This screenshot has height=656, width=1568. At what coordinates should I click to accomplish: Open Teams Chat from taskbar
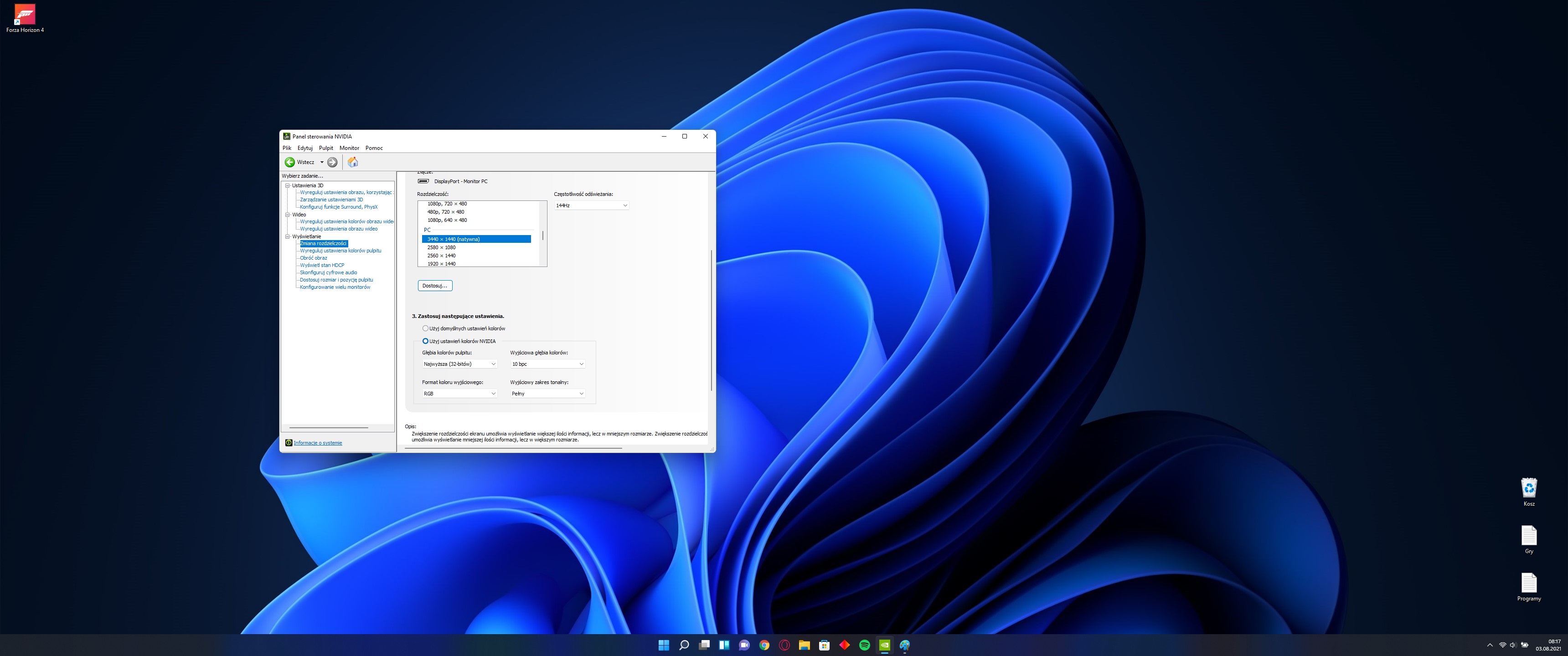[744, 645]
